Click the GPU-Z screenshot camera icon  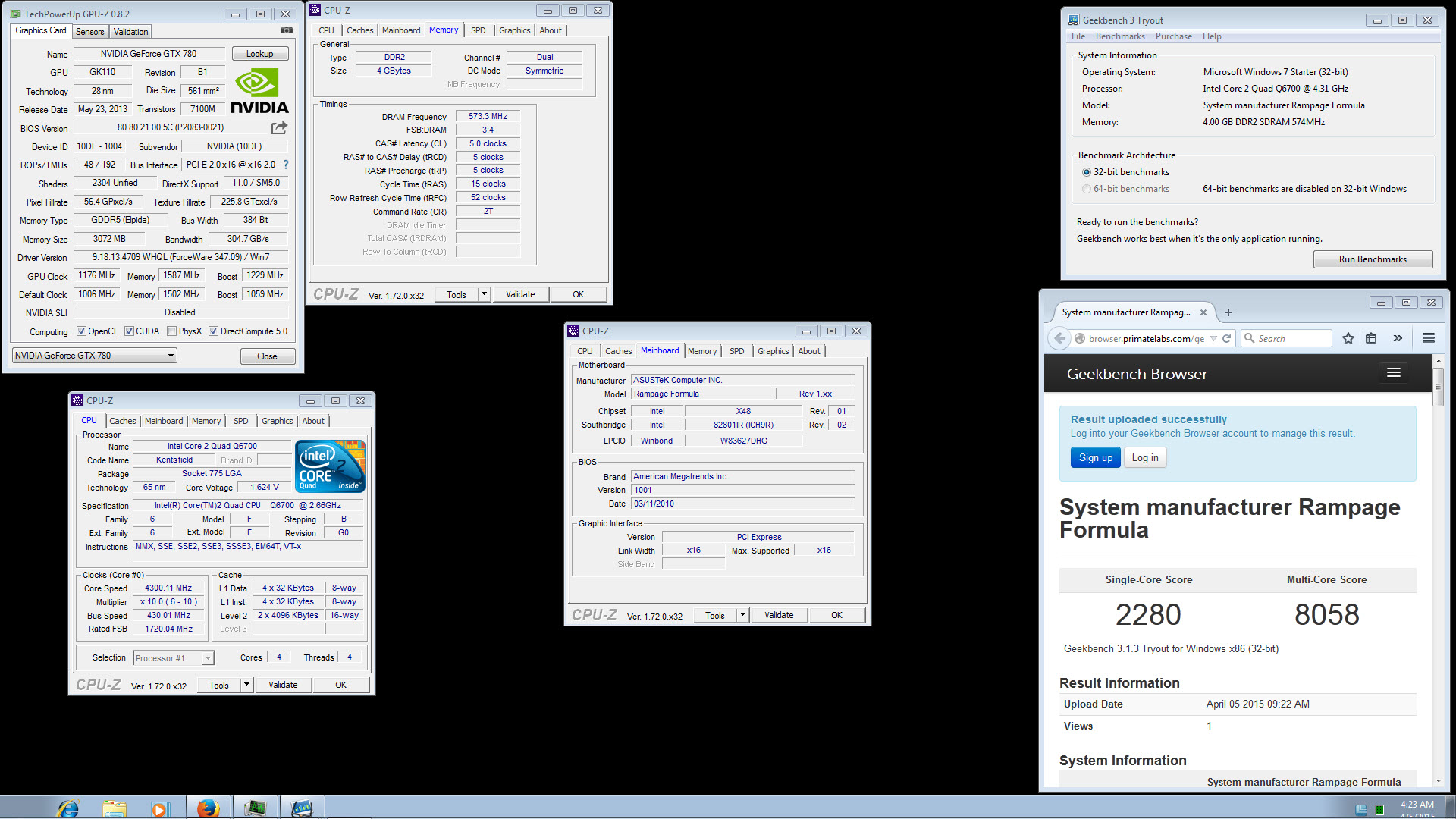(286, 30)
